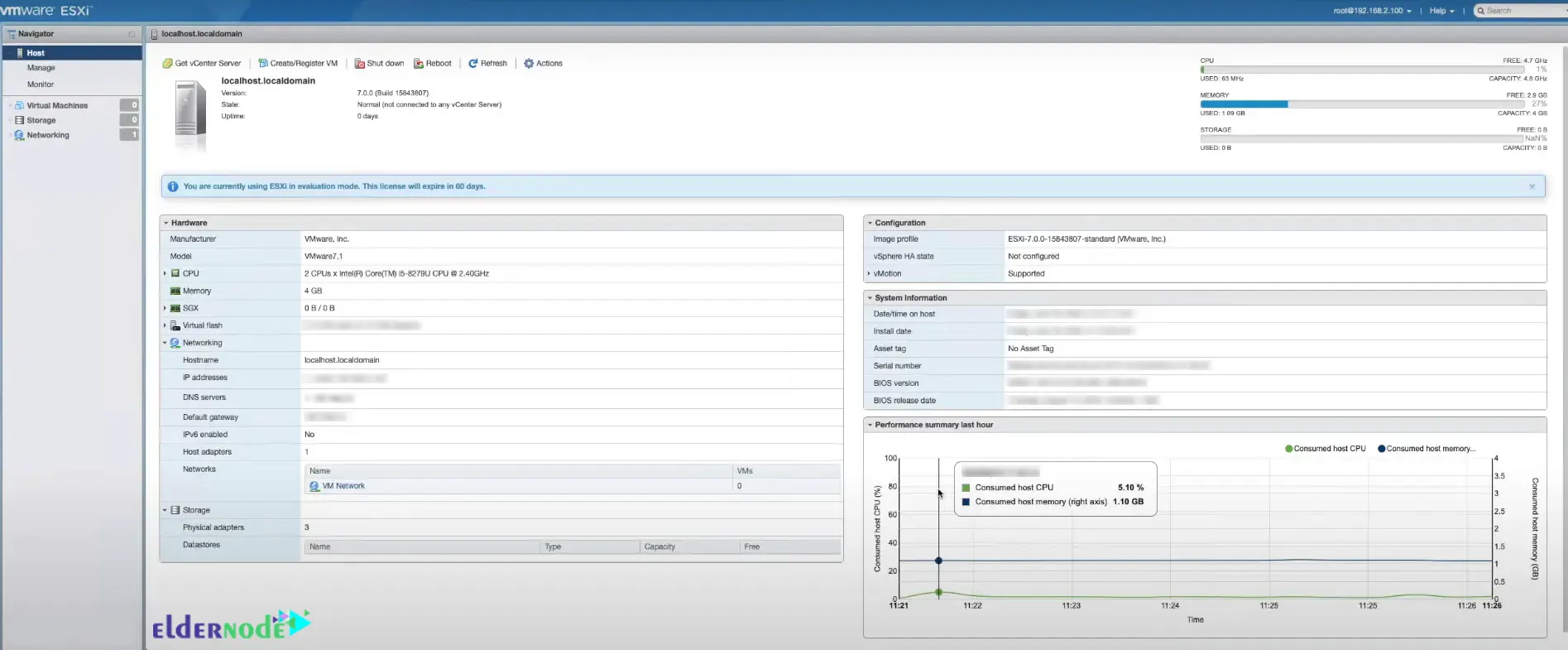Expand the Virtual flash row
This screenshot has width=1568, height=650.
(165, 325)
